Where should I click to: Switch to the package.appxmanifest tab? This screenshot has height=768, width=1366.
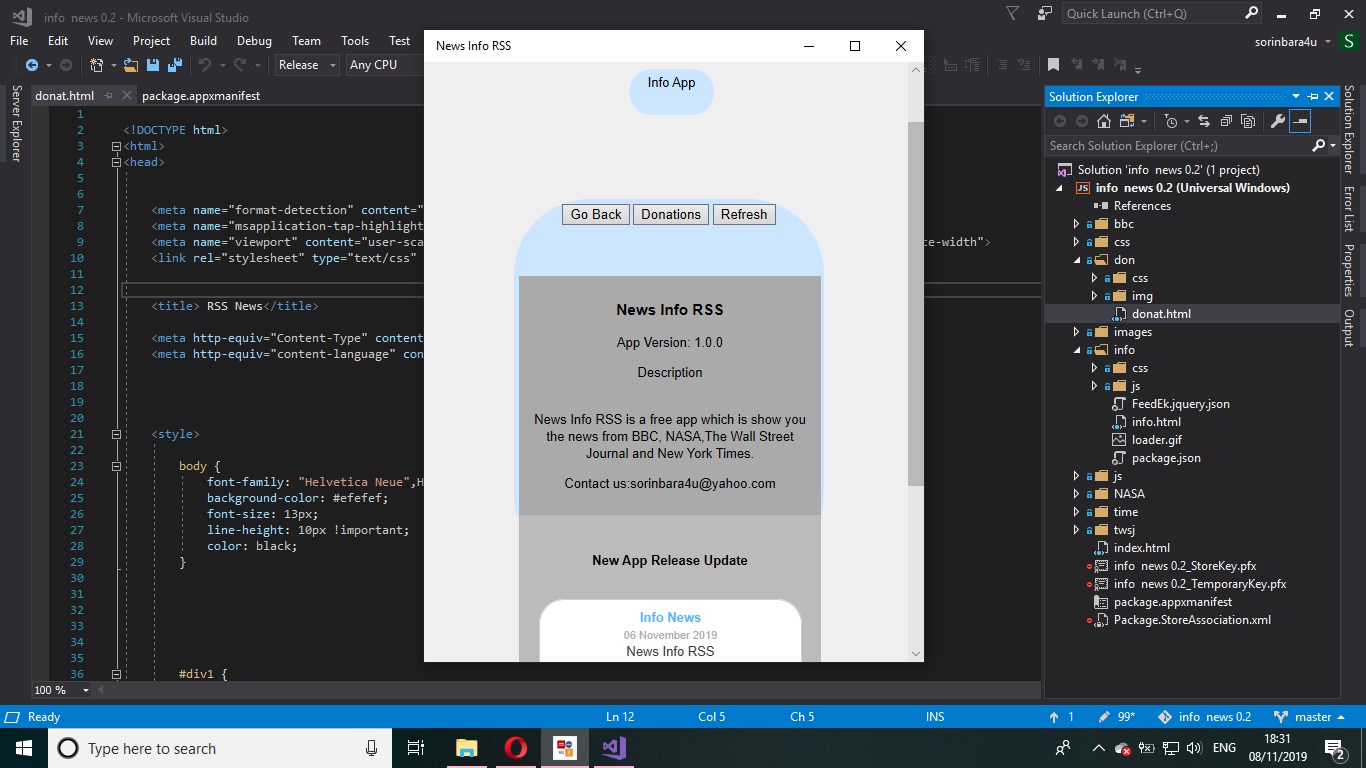[201, 96]
